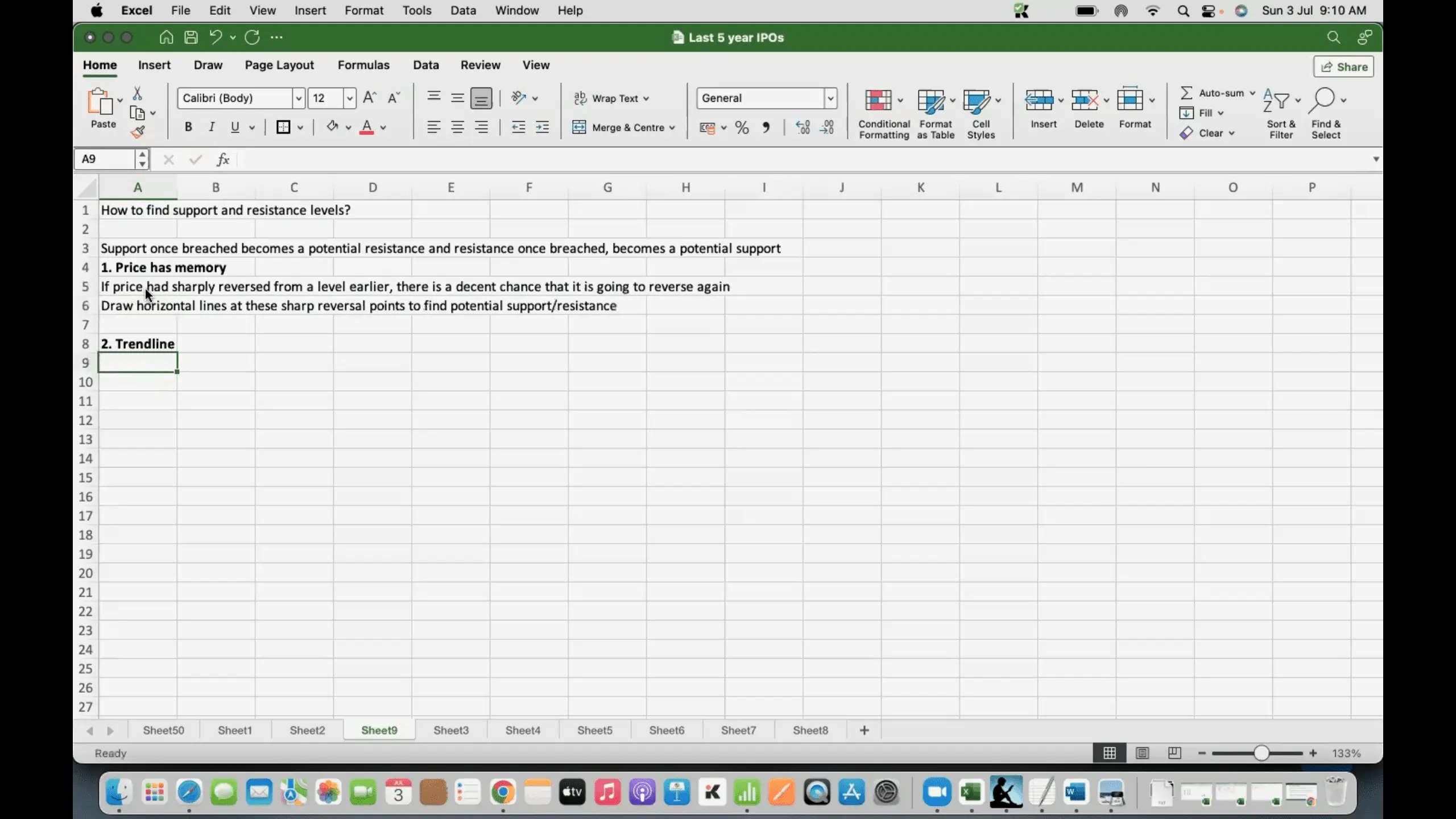Toggle italic formatting
This screenshot has width=1456, height=819.
coord(212,127)
